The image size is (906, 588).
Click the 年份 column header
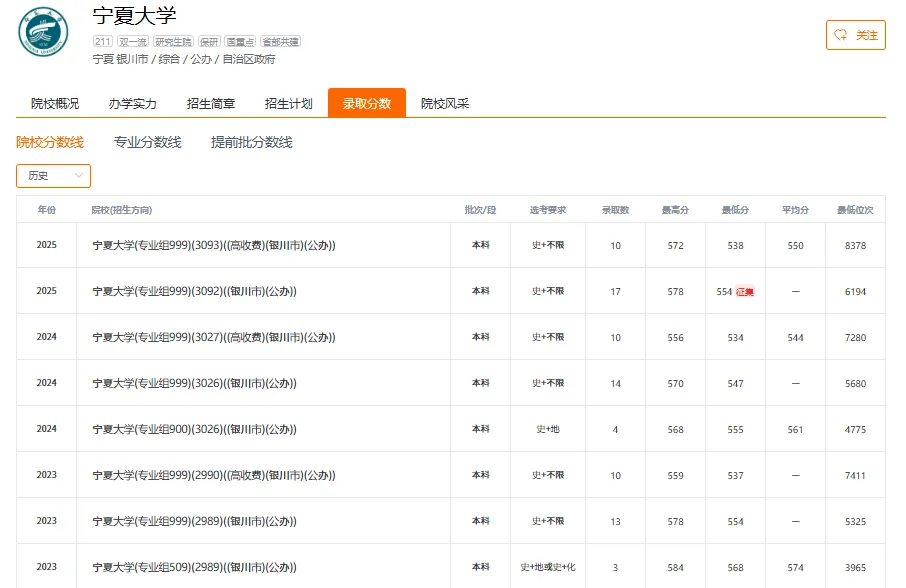[x=47, y=210]
